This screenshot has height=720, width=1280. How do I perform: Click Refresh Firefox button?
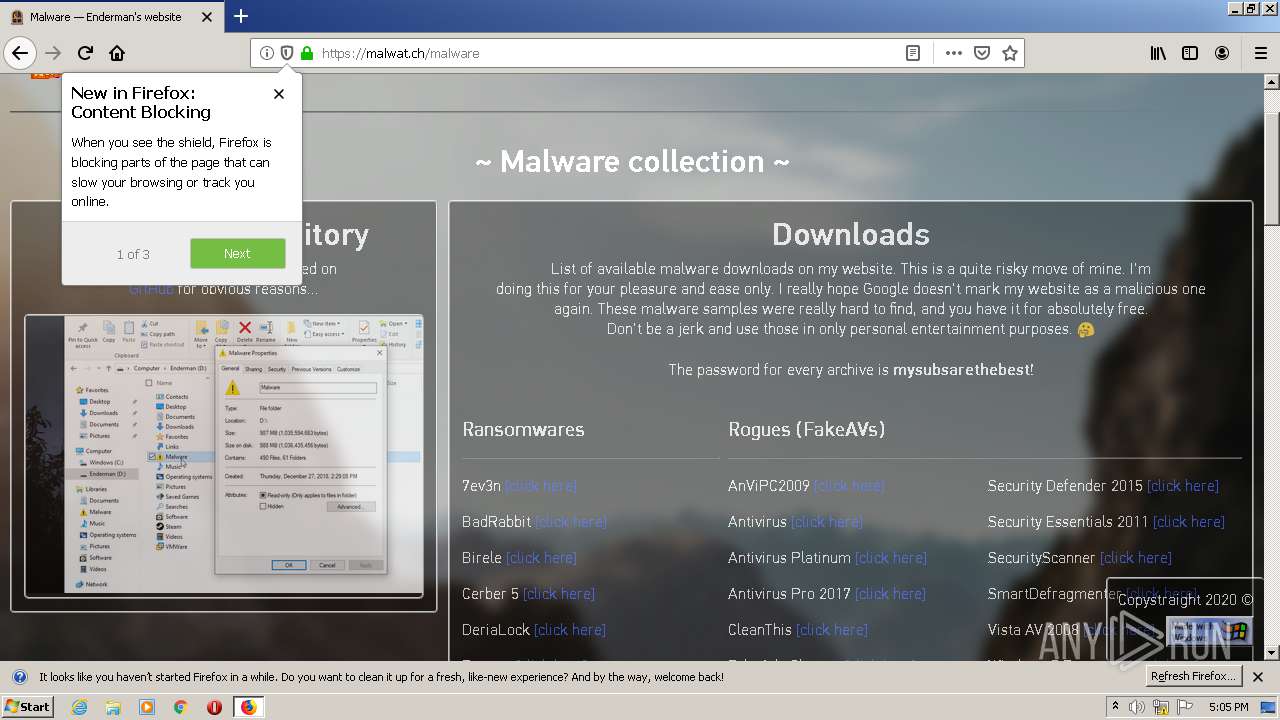coord(1194,677)
